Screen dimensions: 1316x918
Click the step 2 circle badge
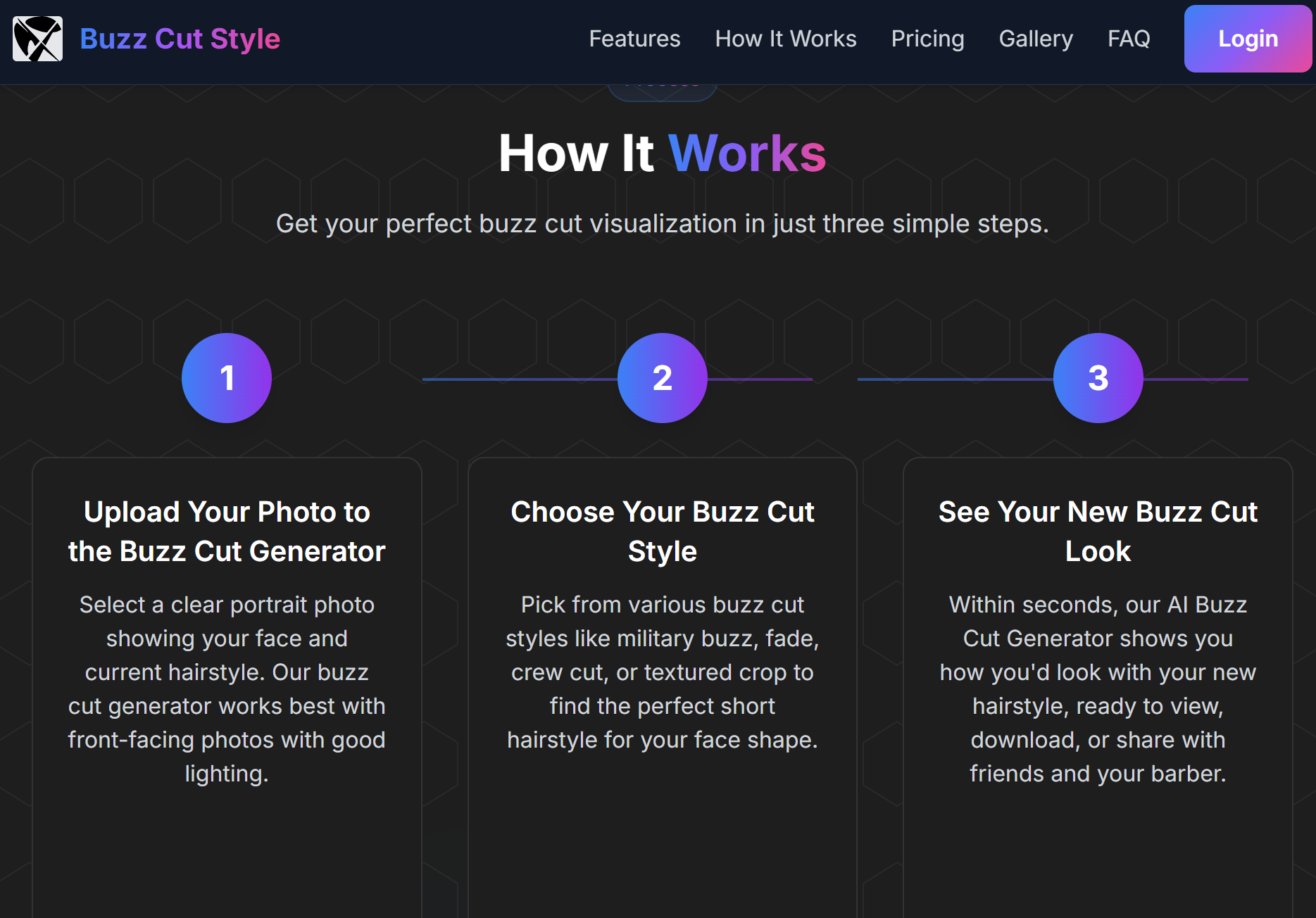click(663, 378)
